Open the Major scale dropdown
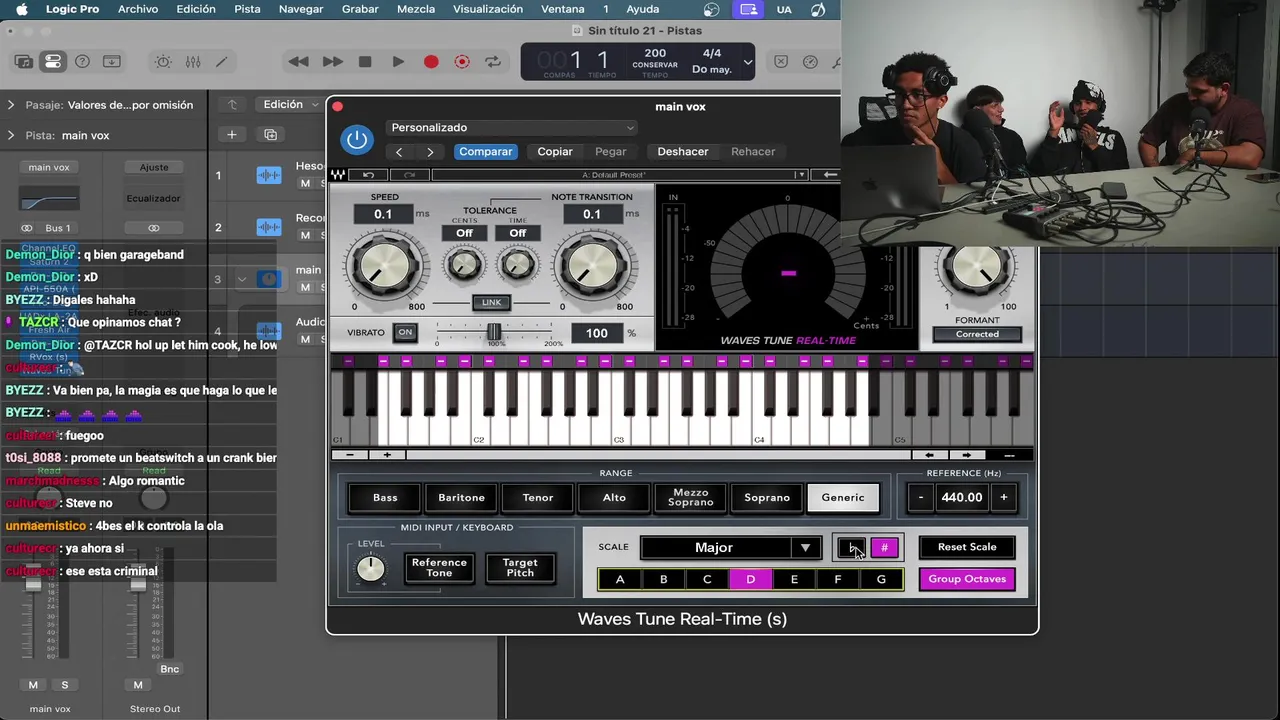This screenshot has height=720, width=1280. tap(730, 547)
